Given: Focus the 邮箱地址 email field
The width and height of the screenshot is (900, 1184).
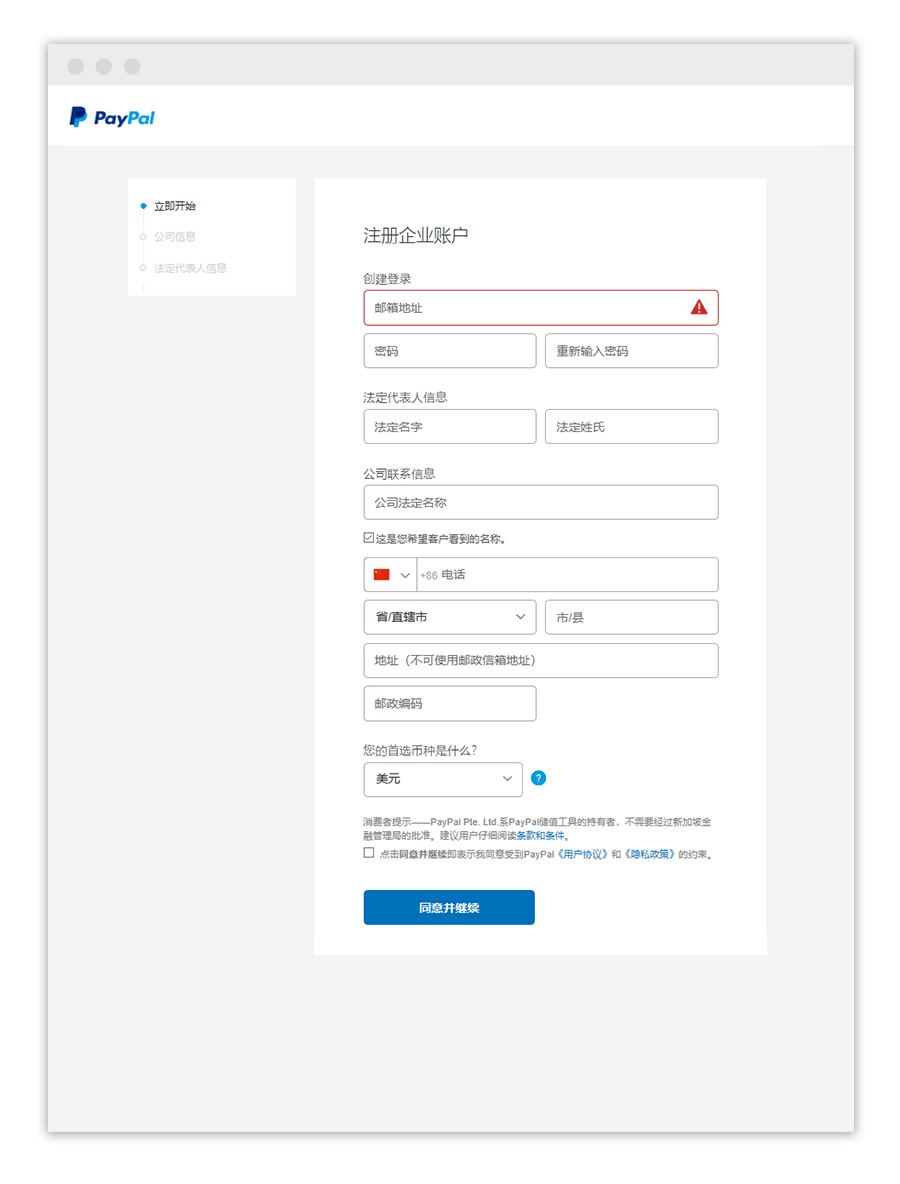Looking at the screenshot, I should (x=541, y=307).
